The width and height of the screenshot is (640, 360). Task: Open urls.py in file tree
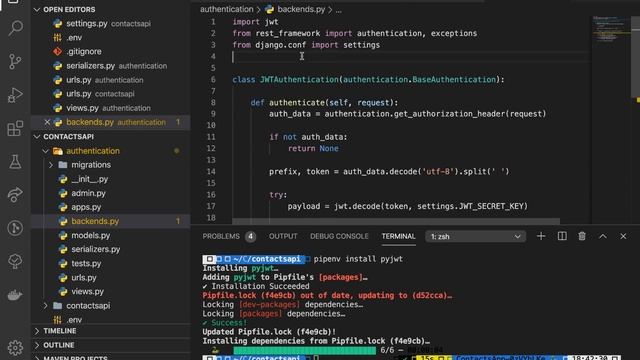84,278
